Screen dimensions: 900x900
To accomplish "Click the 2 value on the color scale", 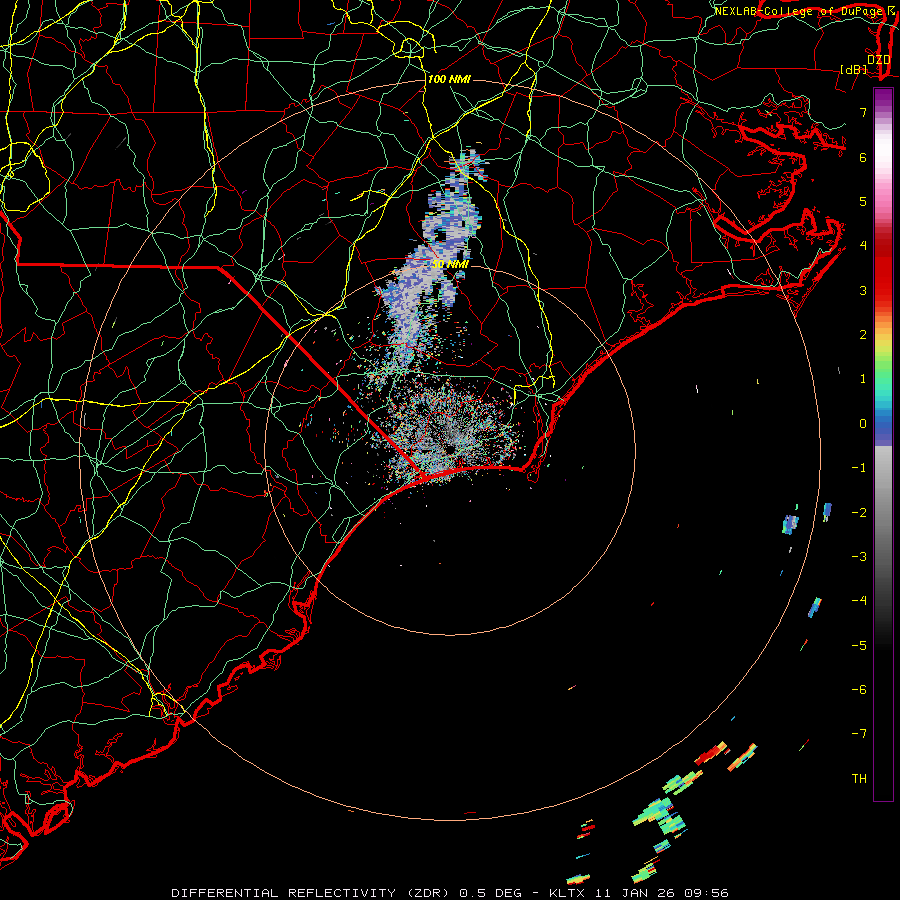I will pyautogui.click(x=863, y=335).
